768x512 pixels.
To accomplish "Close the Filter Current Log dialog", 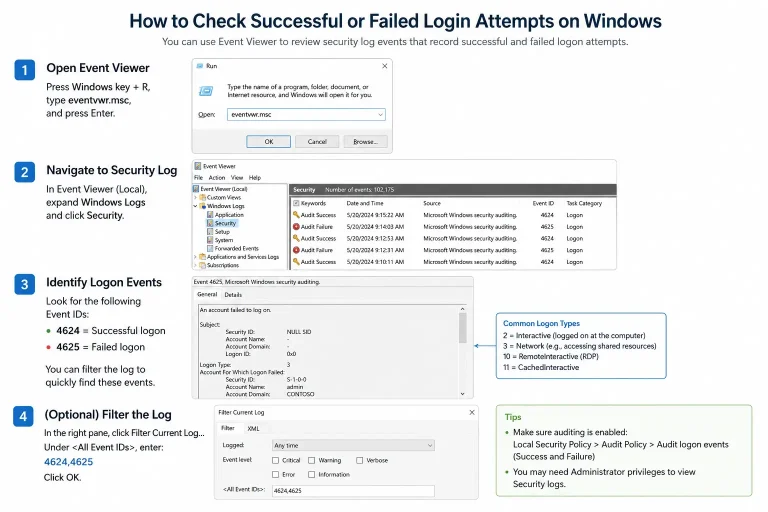I will [x=472, y=413].
